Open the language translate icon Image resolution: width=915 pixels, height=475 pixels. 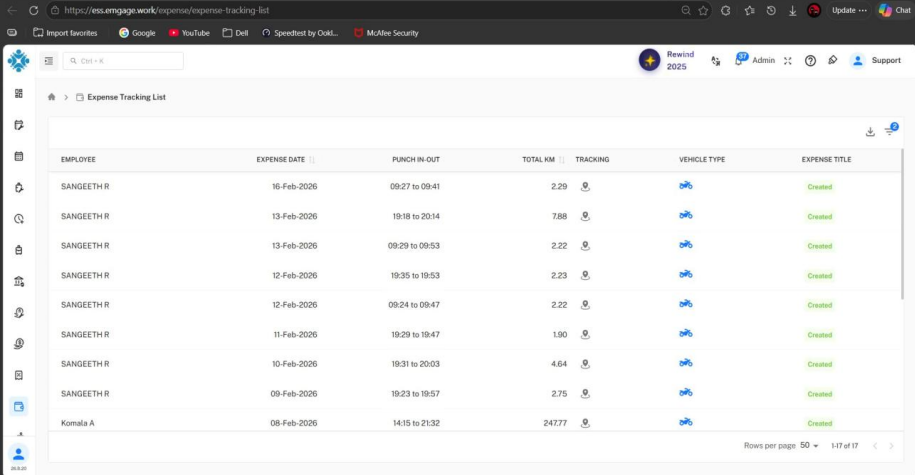pyautogui.click(x=715, y=61)
